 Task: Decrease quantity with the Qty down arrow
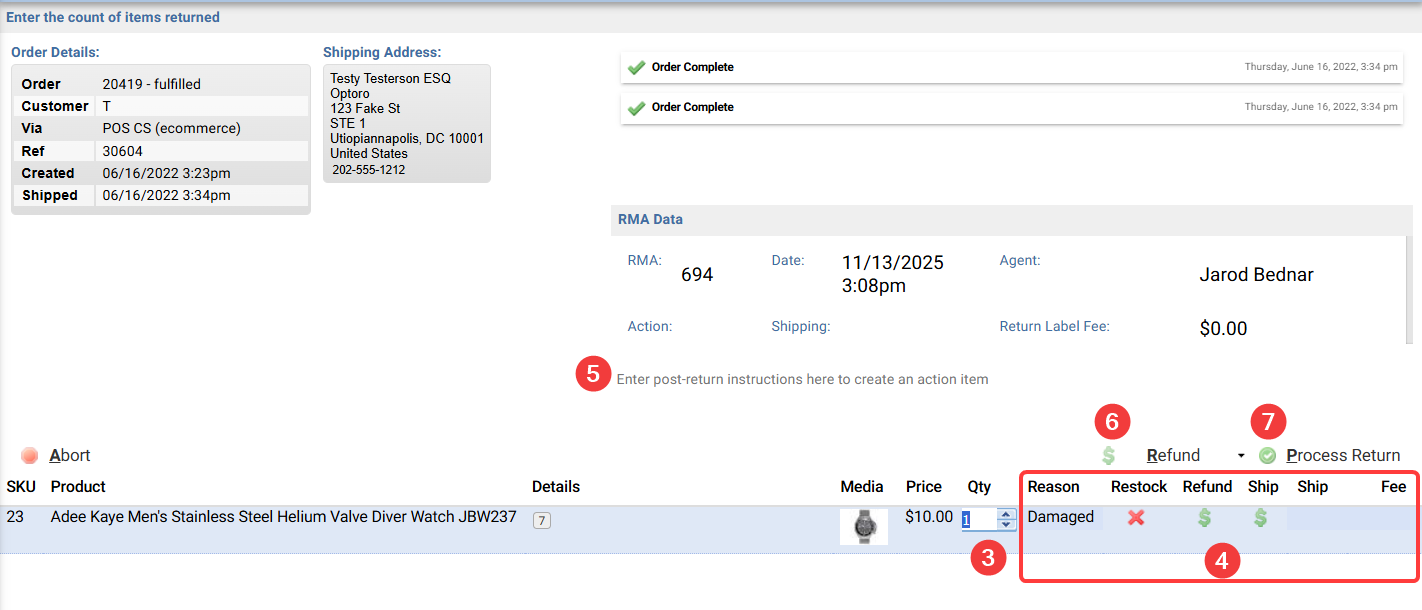1007,524
